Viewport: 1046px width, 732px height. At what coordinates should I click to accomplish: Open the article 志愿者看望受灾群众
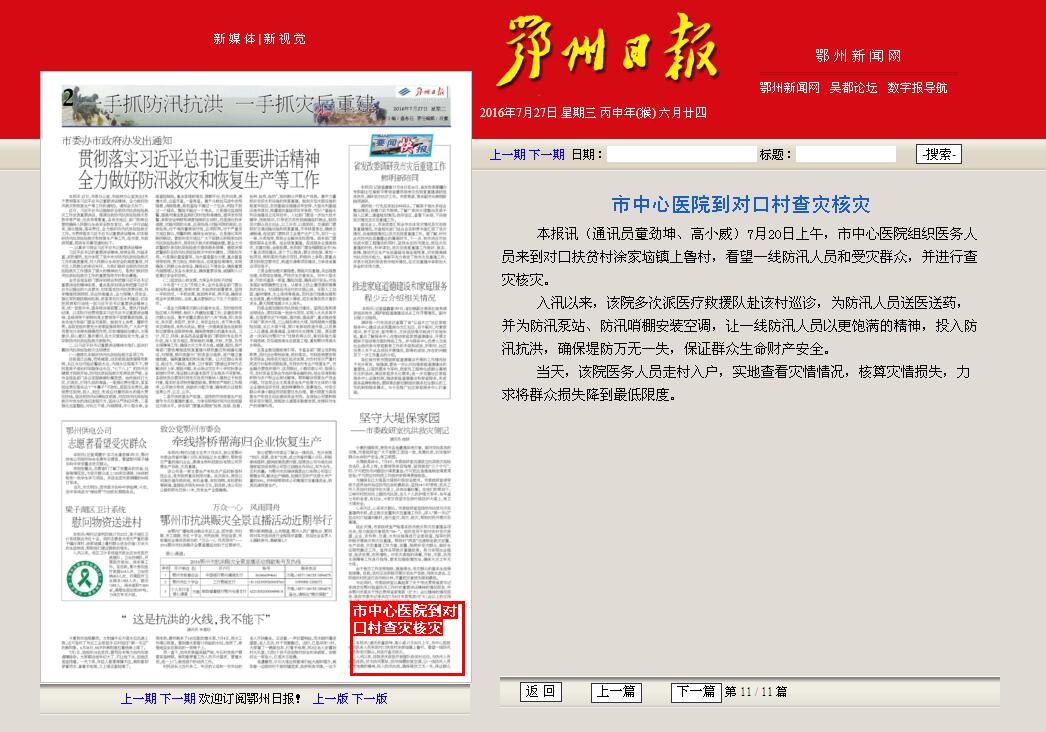[x=107, y=443]
